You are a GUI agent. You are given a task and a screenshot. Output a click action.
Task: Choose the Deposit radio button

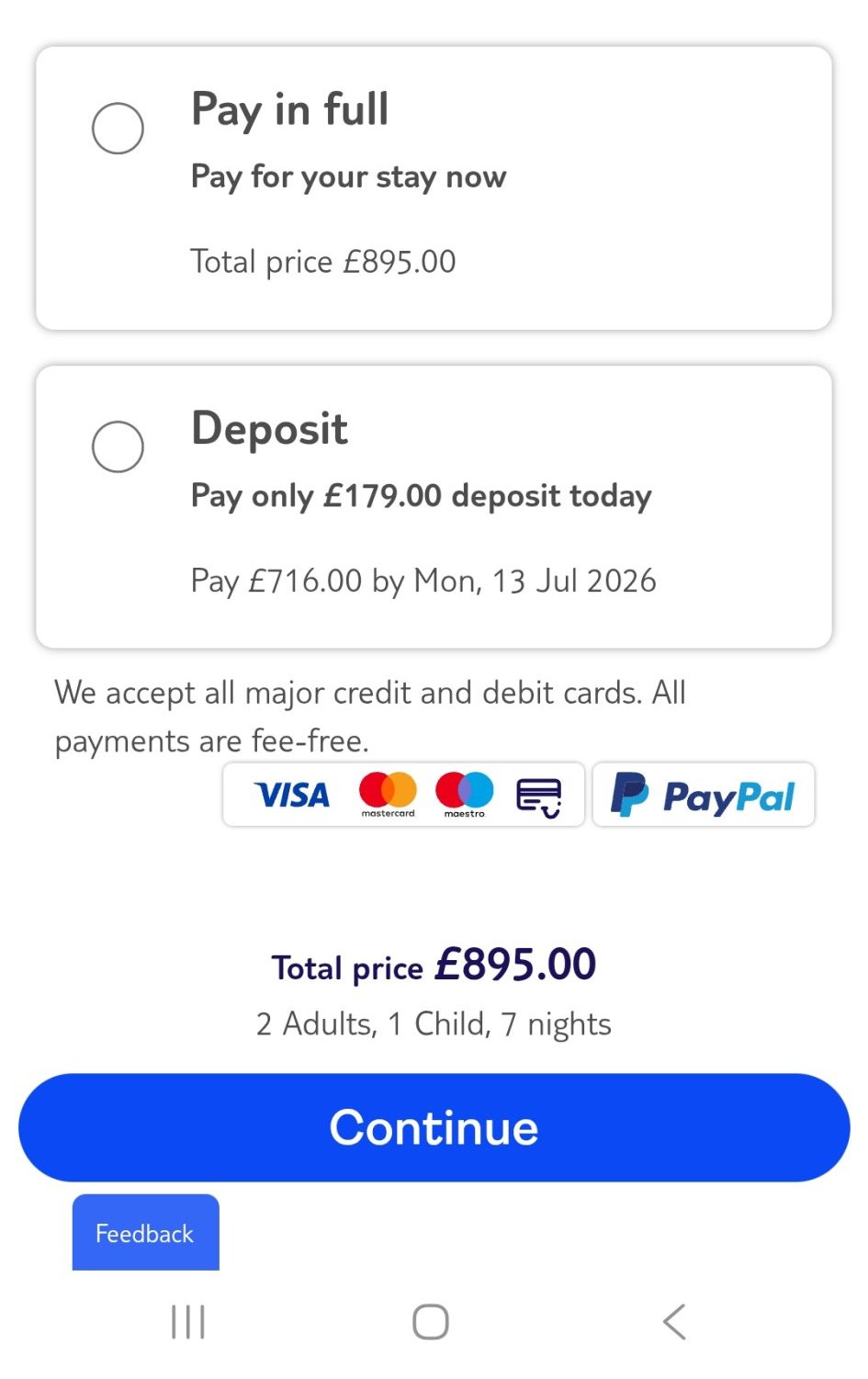tap(118, 447)
